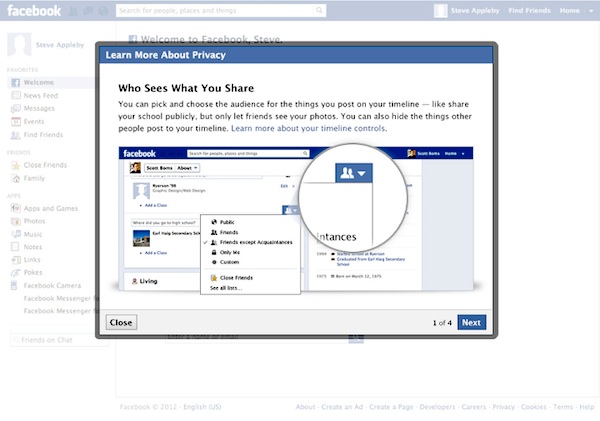Click the Find Friends sidebar icon
Screen dimensions: 600x421
click(16, 135)
